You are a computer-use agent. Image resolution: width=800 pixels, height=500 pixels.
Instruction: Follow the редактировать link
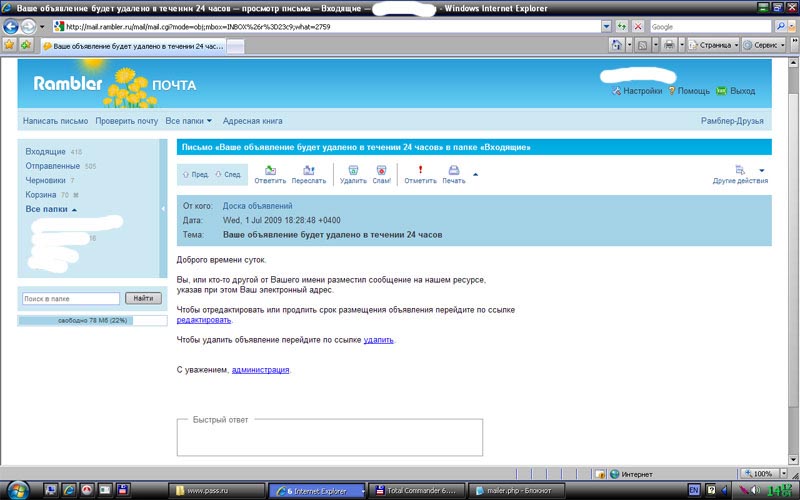click(x=204, y=320)
